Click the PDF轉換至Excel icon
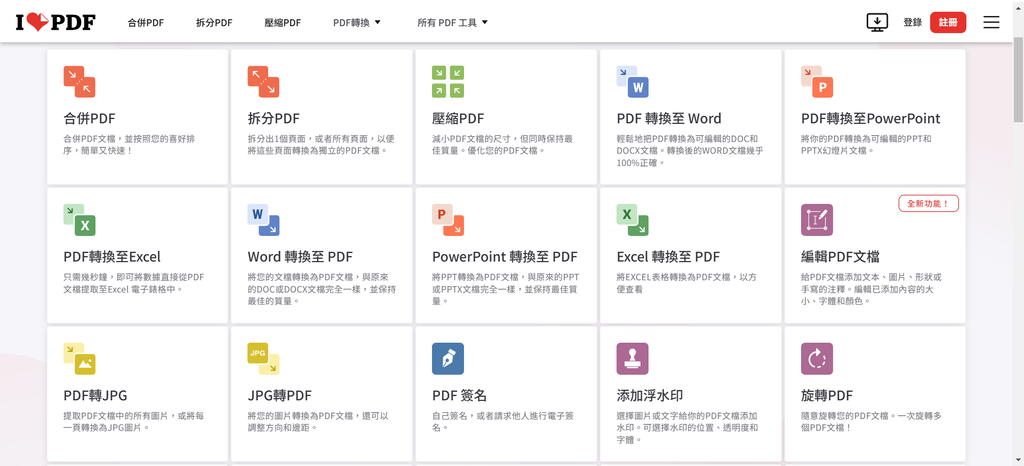The height and width of the screenshot is (466, 1024). pyautogui.click(x=79, y=220)
